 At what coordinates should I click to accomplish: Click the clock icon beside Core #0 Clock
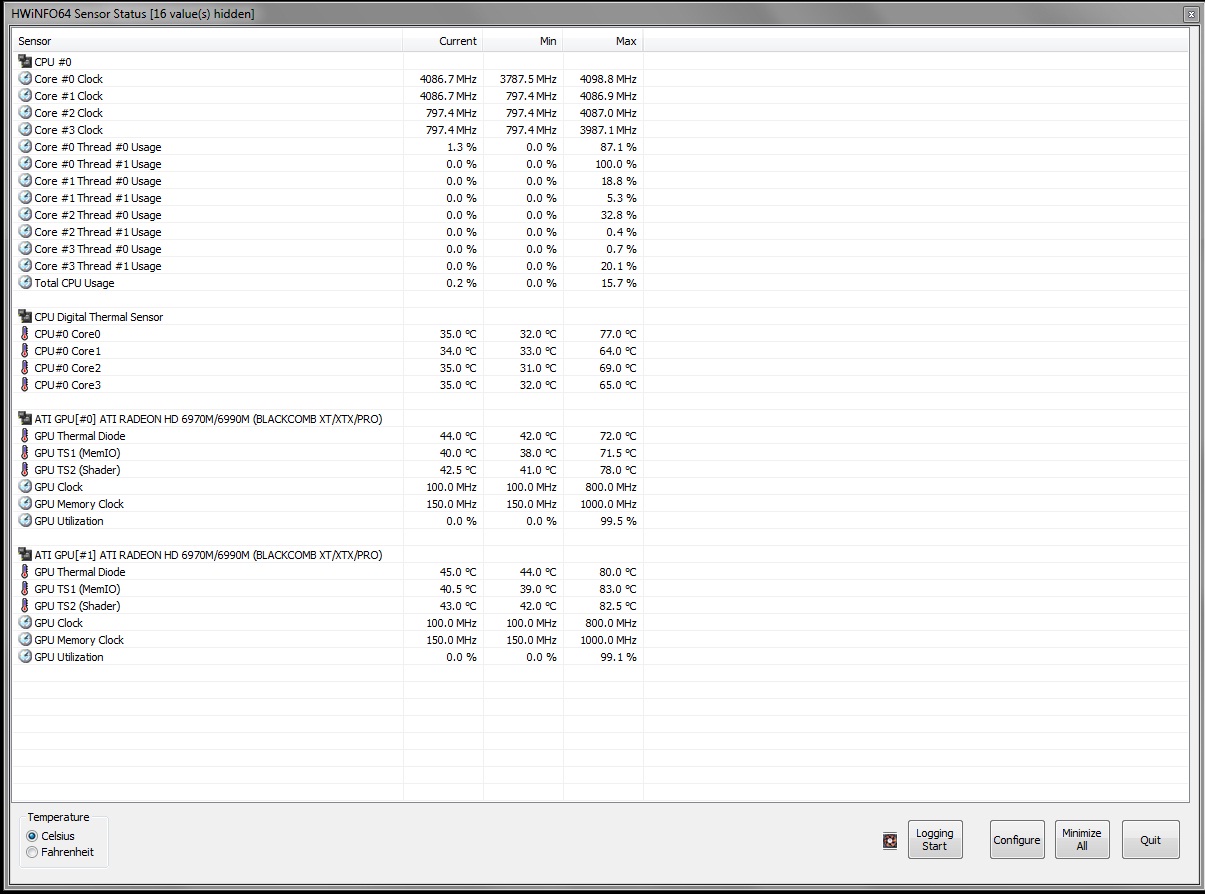tap(25, 79)
